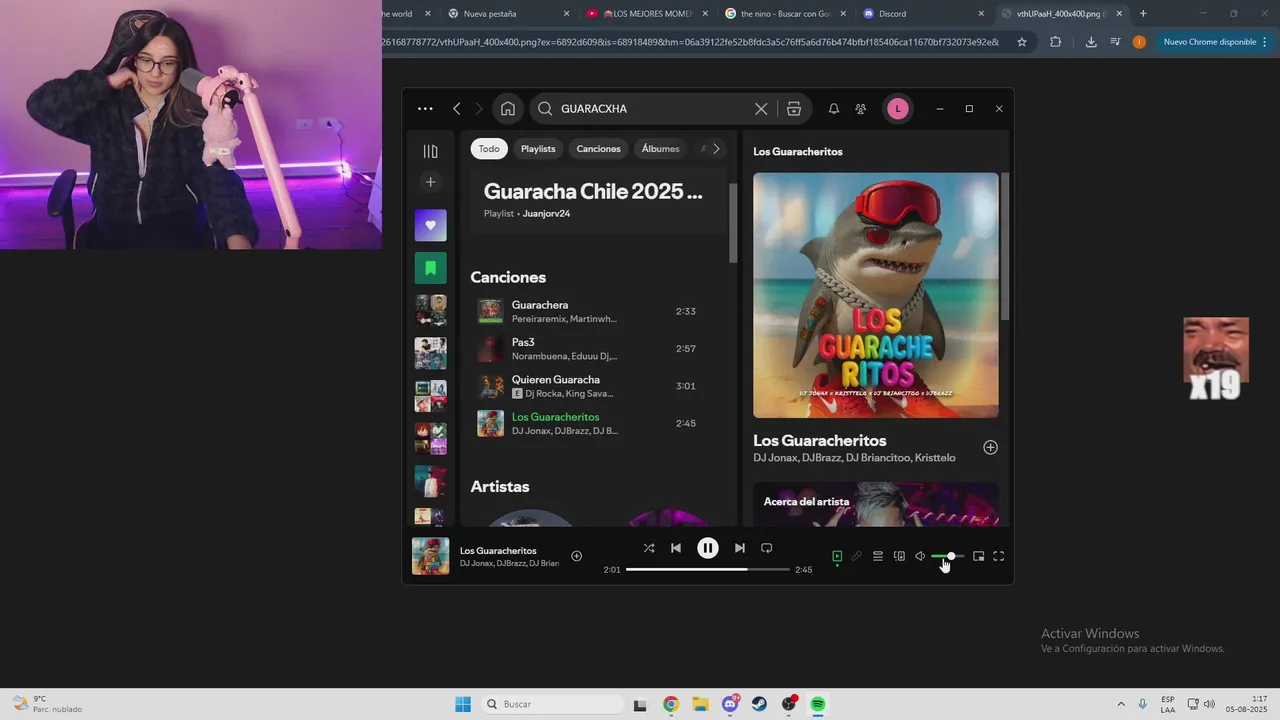Toggle shuffle playback
This screenshot has height=720, width=1280.
click(x=649, y=548)
